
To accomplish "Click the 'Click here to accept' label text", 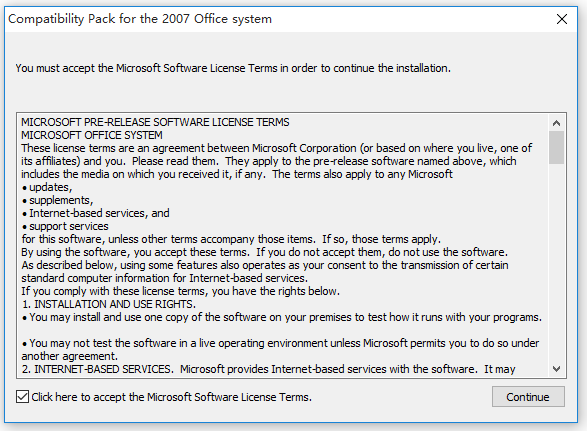I will tap(171, 397).
